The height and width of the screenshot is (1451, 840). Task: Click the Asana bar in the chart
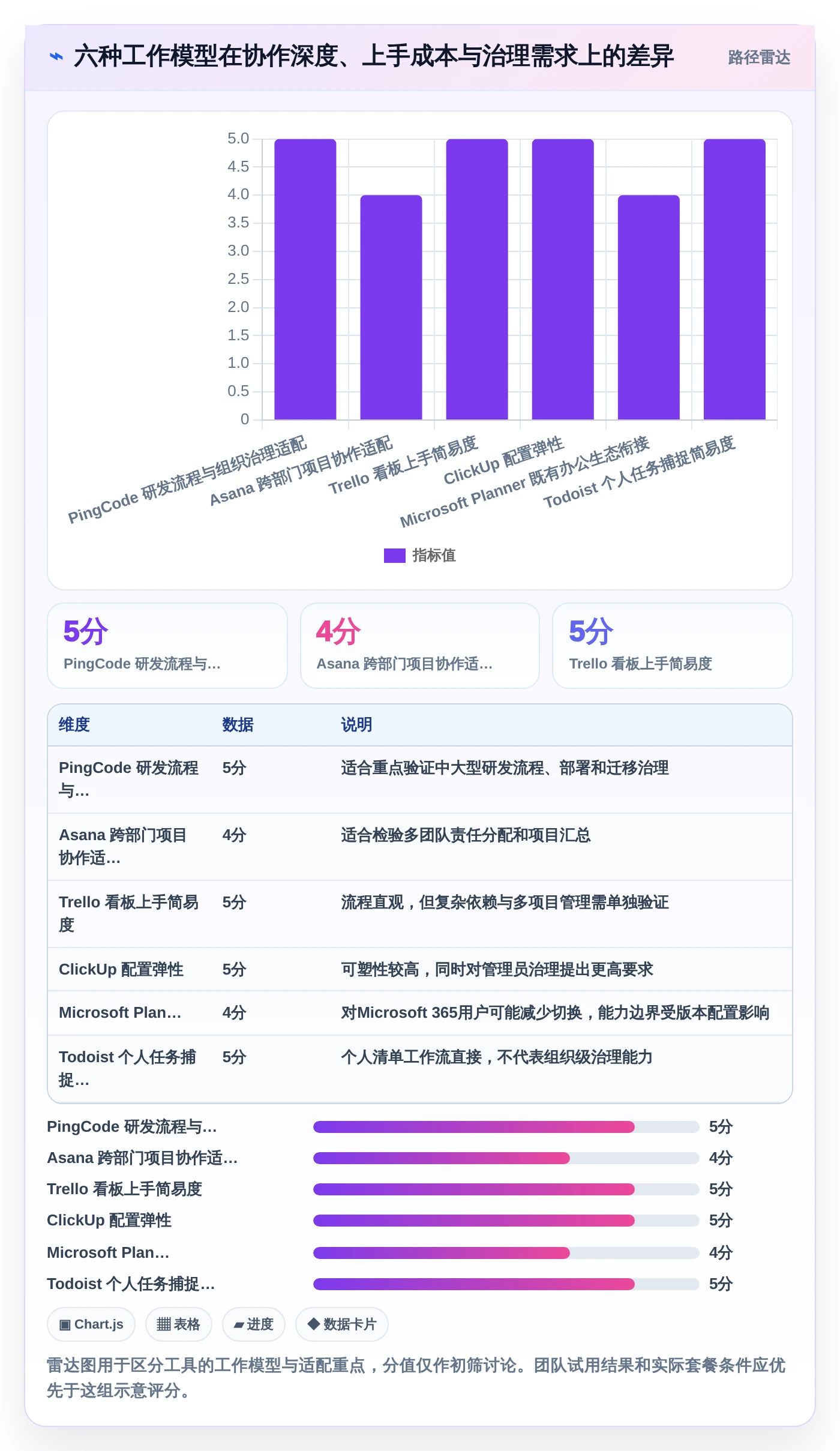[x=391, y=307]
